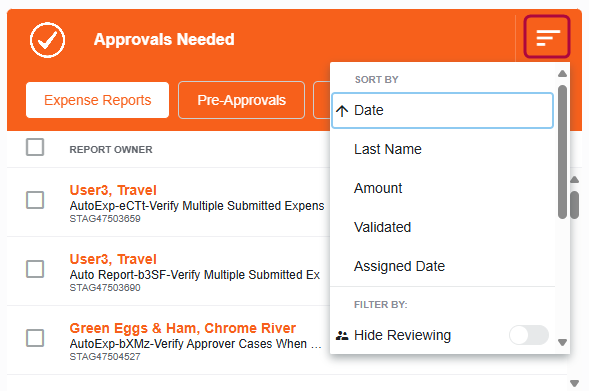Click the report list scroll up arrow

coord(574,180)
